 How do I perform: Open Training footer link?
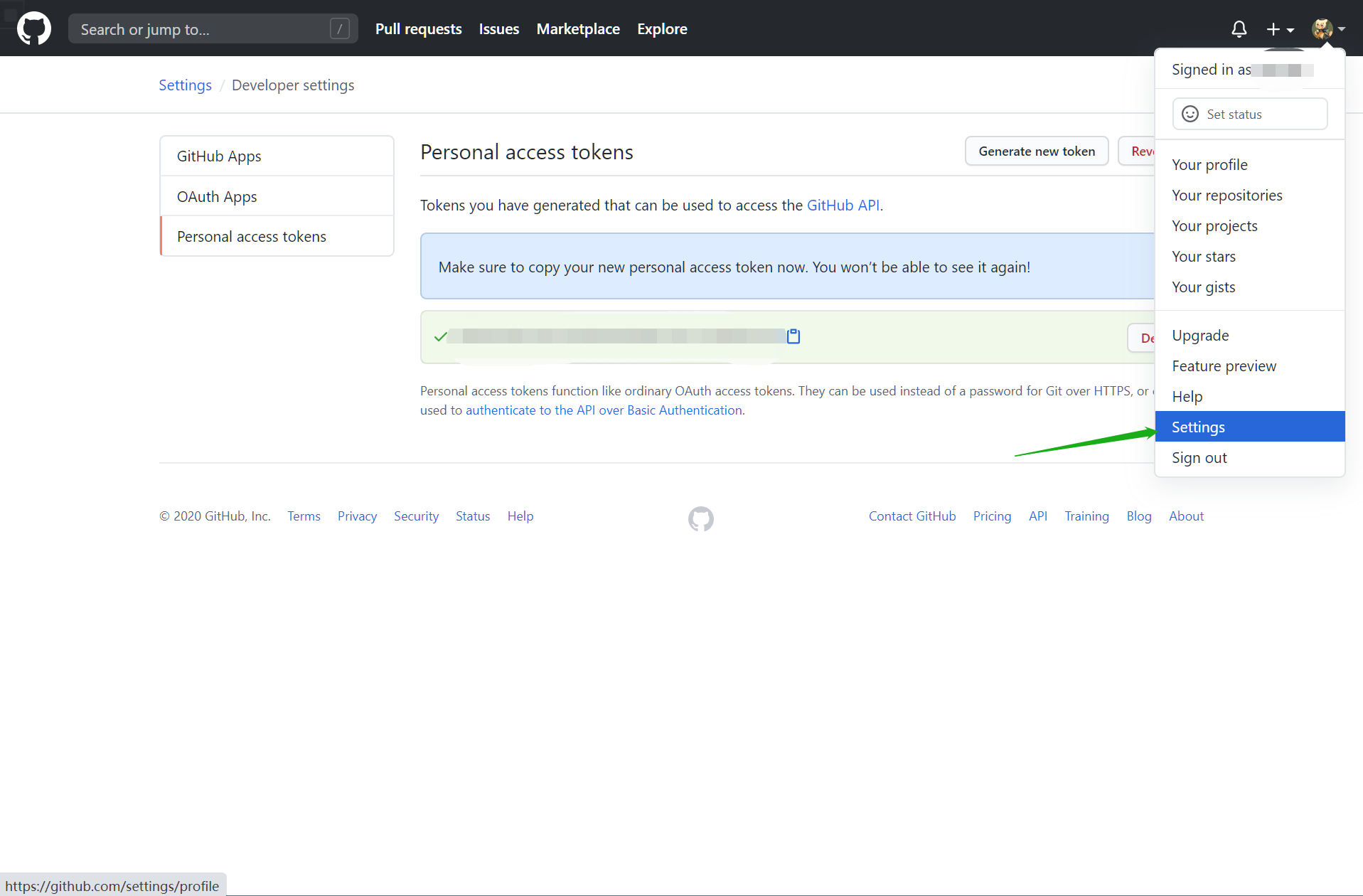click(1086, 516)
